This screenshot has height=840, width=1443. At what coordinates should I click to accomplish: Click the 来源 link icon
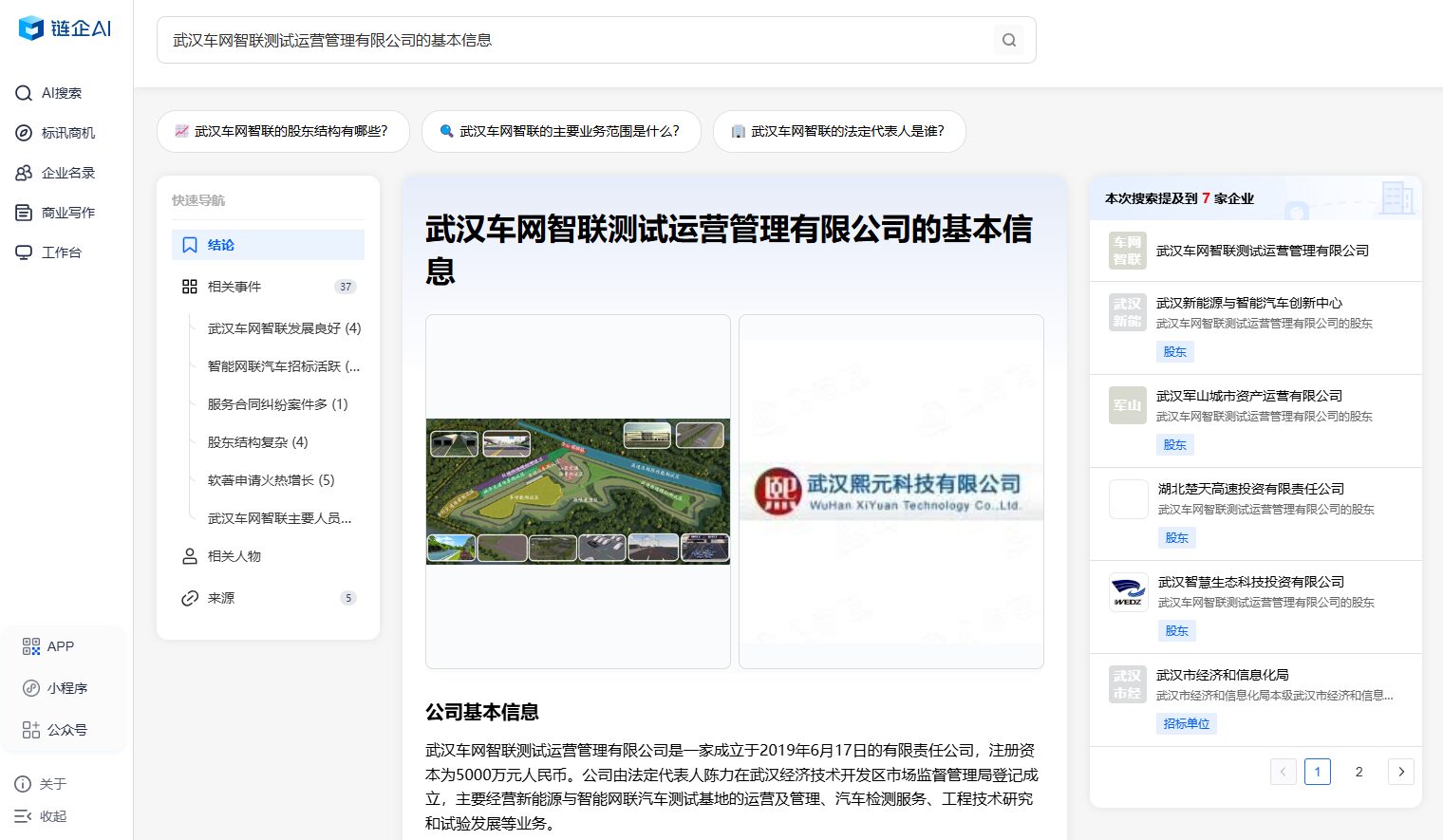pos(190,598)
